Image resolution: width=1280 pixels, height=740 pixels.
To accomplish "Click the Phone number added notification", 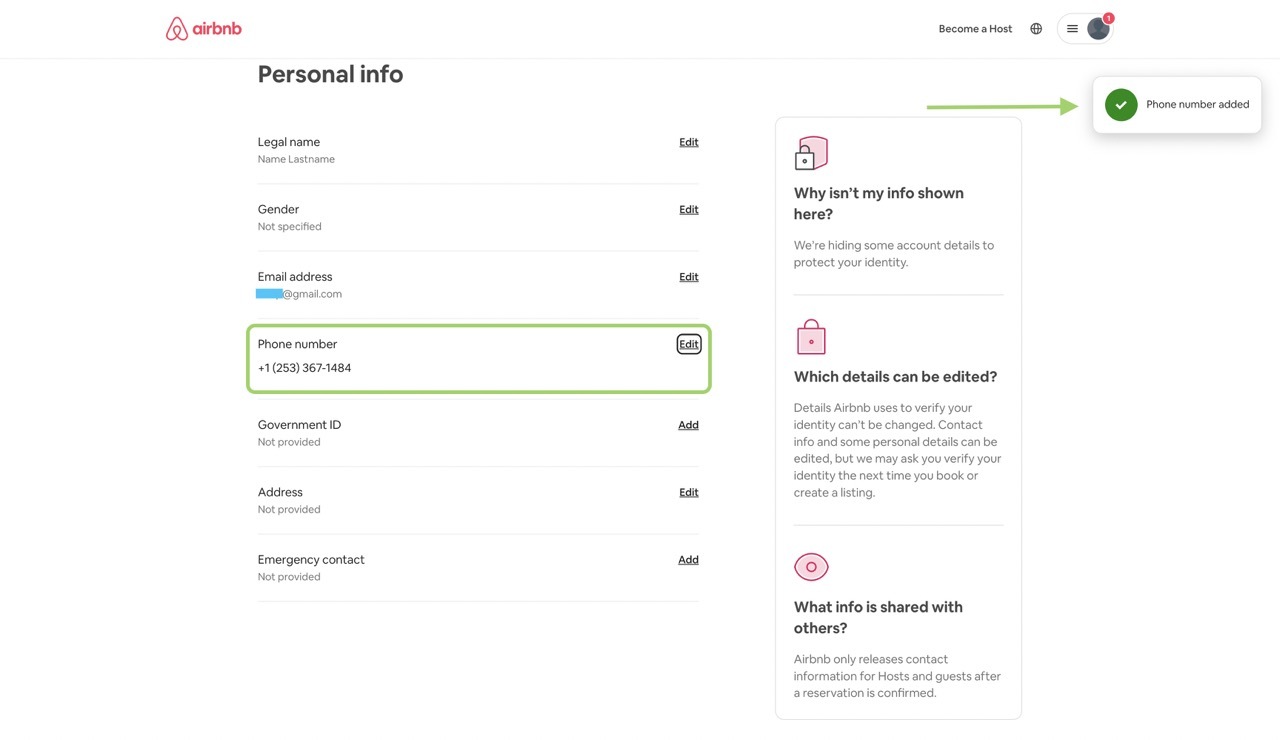I will 1197,105.
